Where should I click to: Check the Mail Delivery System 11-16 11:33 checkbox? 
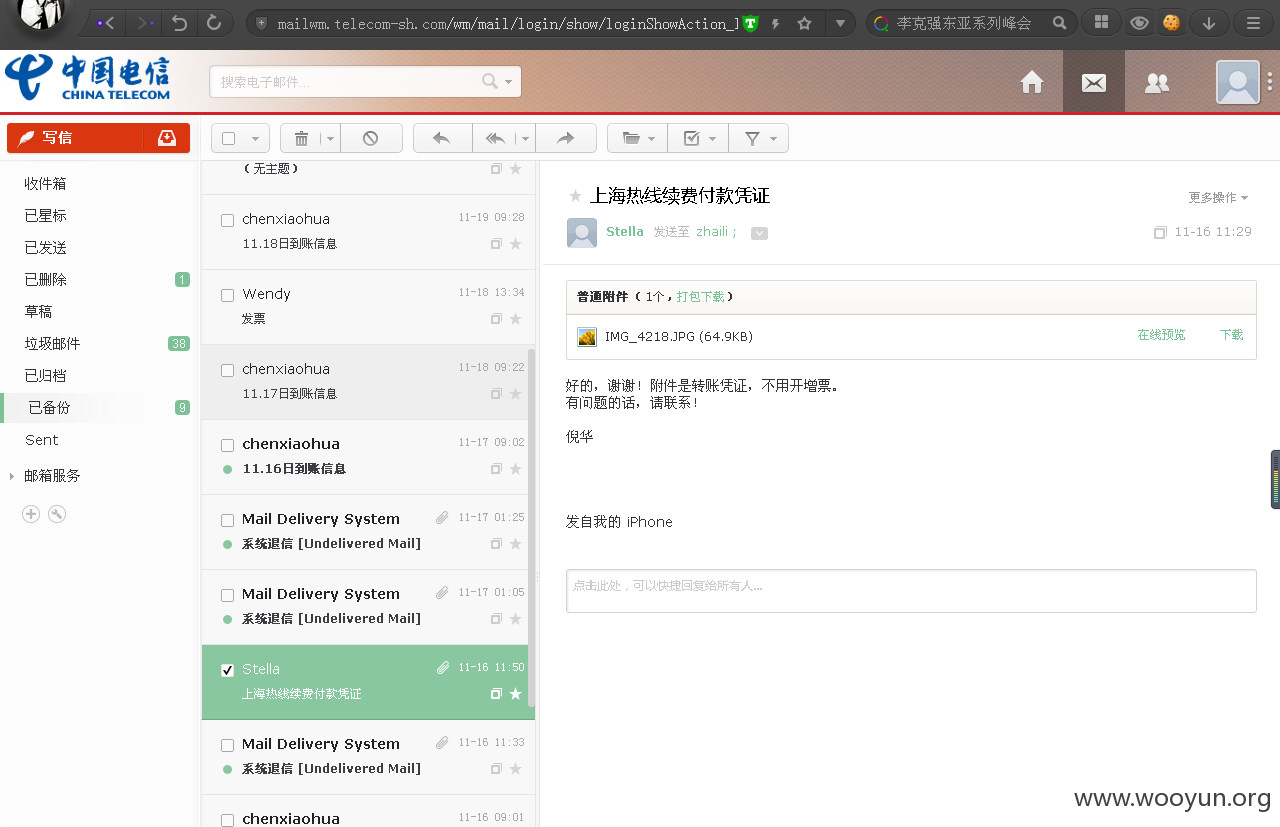228,745
